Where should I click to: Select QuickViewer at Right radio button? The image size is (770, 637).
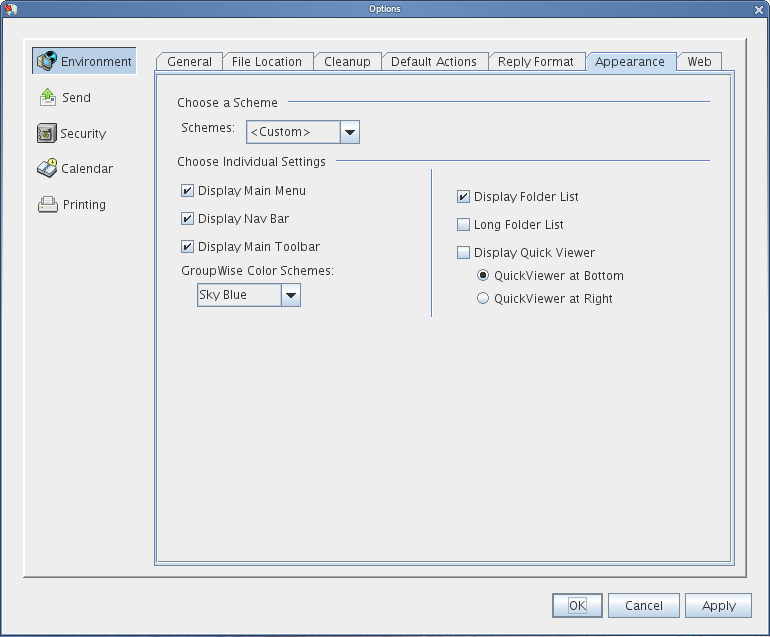[x=483, y=298]
